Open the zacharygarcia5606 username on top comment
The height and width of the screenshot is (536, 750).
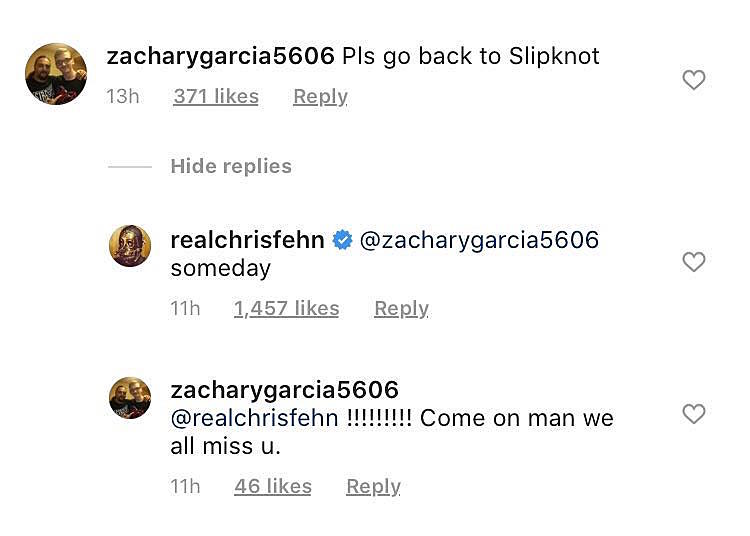tap(220, 56)
